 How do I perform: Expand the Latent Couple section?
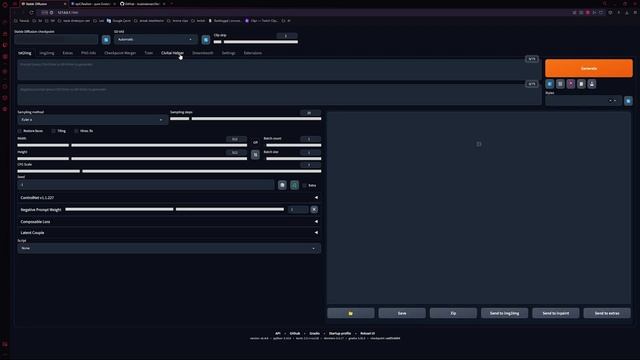(169, 233)
